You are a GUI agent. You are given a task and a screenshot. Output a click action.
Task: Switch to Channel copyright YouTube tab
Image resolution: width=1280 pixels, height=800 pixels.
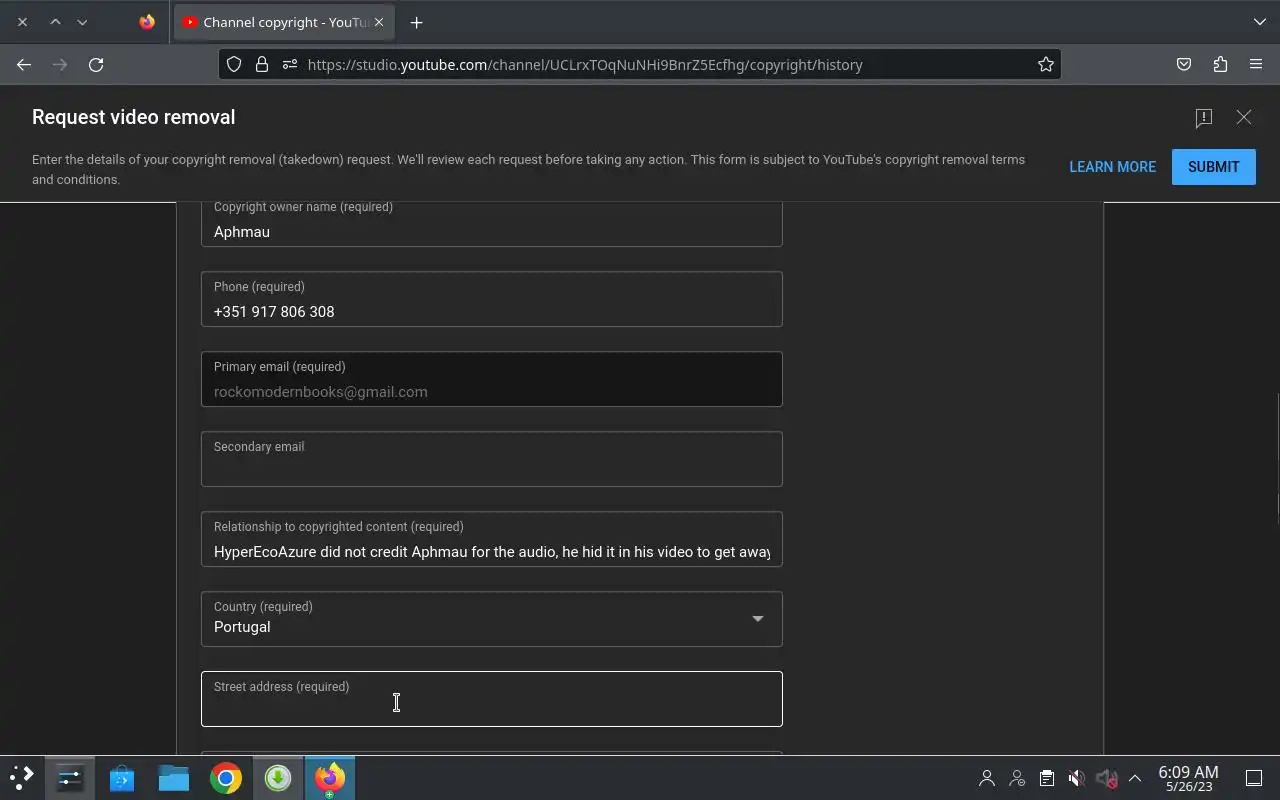(284, 22)
